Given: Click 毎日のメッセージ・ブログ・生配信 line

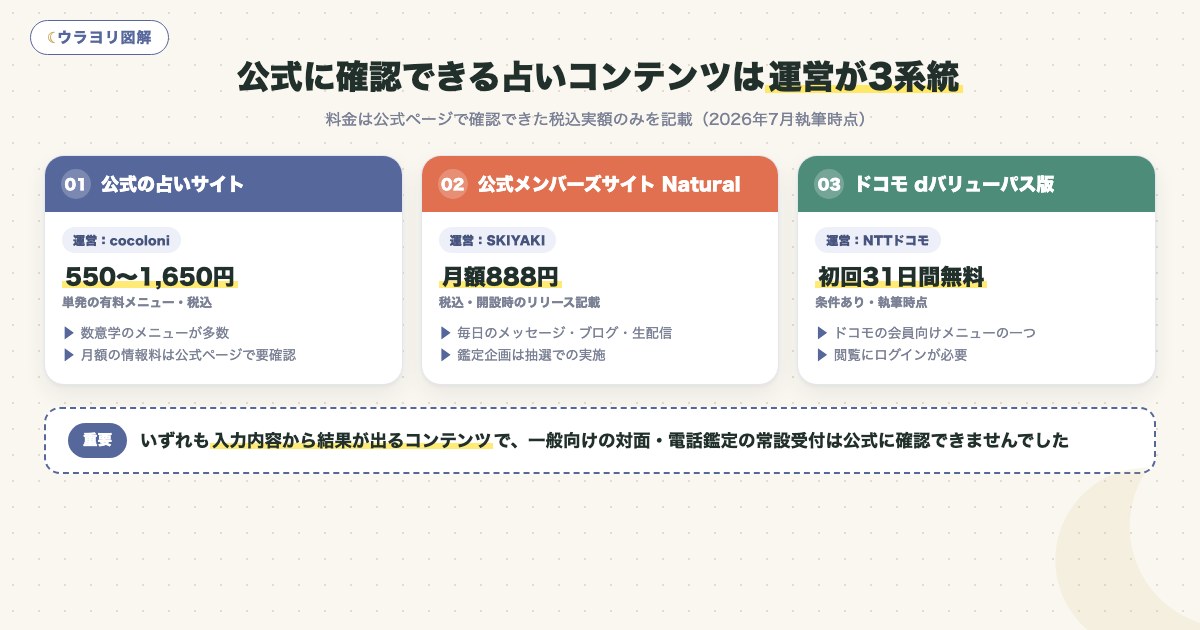Looking at the screenshot, I should pos(565,333).
